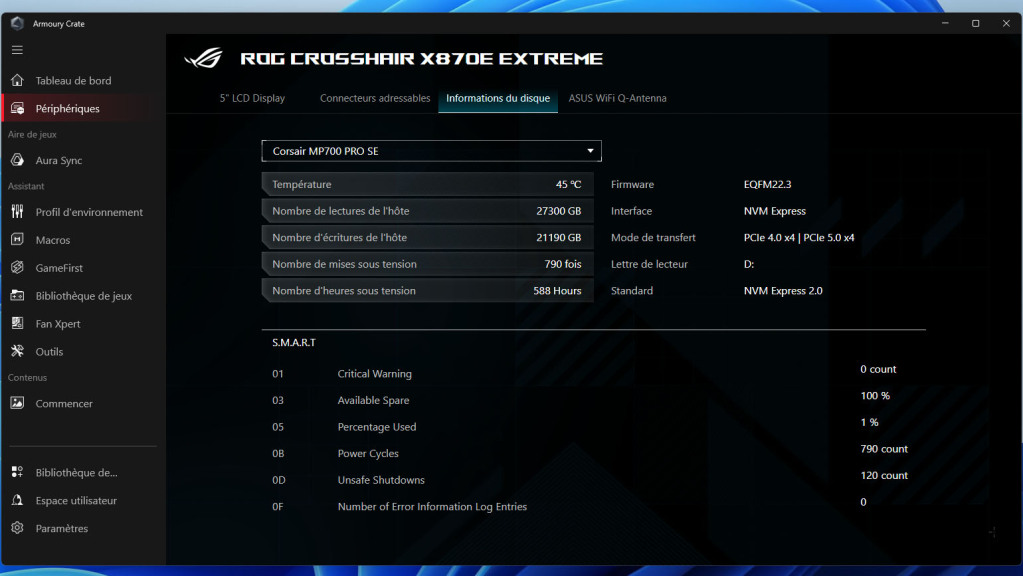Click the S.M.A.R.T heading
This screenshot has width=1023, height=576.
tap(294, 342)
